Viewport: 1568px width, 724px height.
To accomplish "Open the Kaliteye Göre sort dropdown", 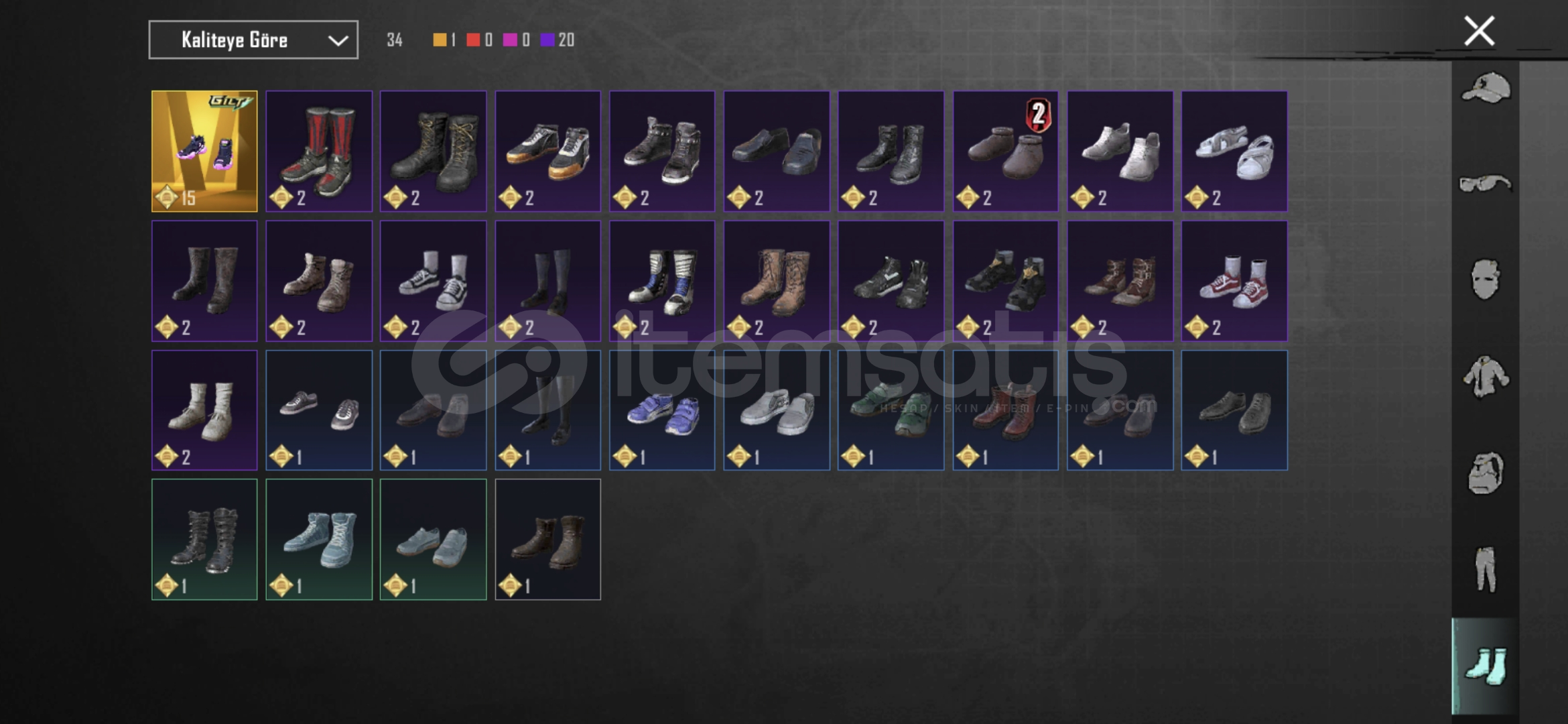I will (x=253, y=40).
